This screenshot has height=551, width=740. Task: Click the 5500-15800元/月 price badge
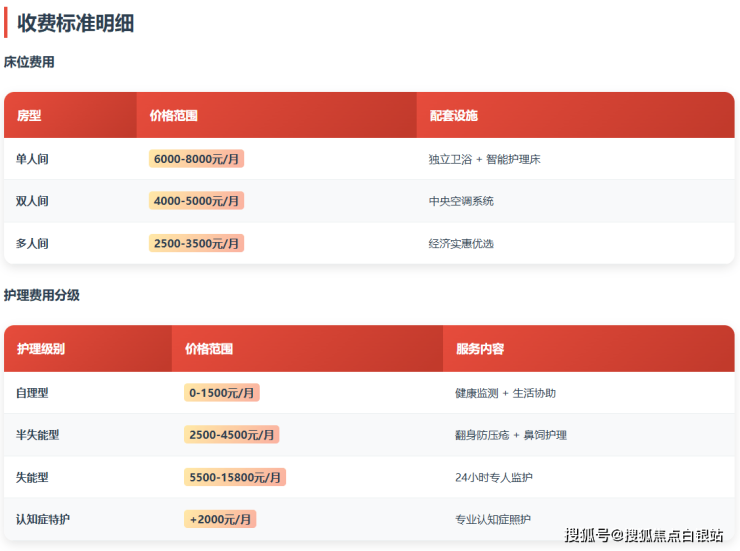click(235, 477)
